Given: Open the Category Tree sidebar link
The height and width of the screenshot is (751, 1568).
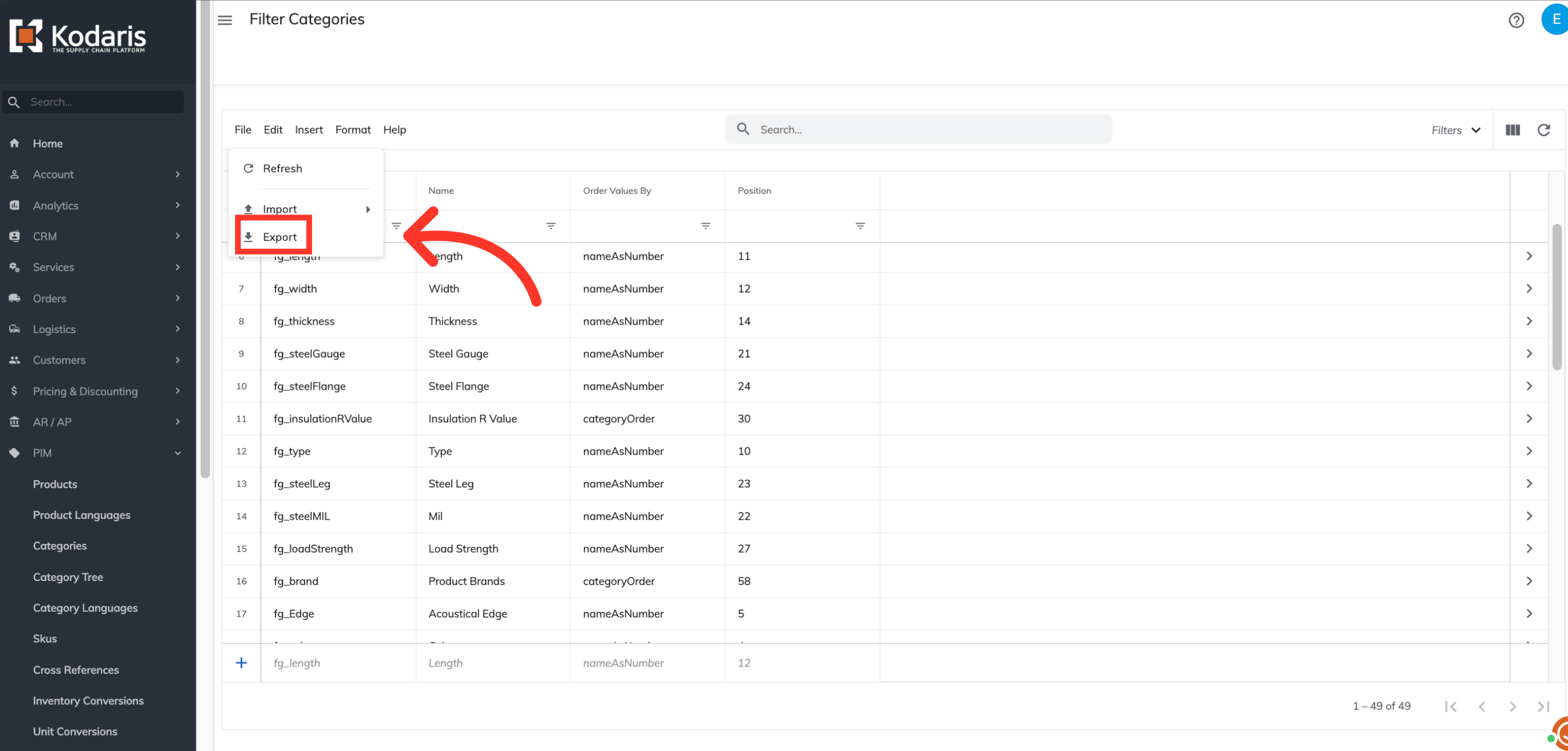Looking at the screenshot, I should pyautogui.click(x=67, y=577).
